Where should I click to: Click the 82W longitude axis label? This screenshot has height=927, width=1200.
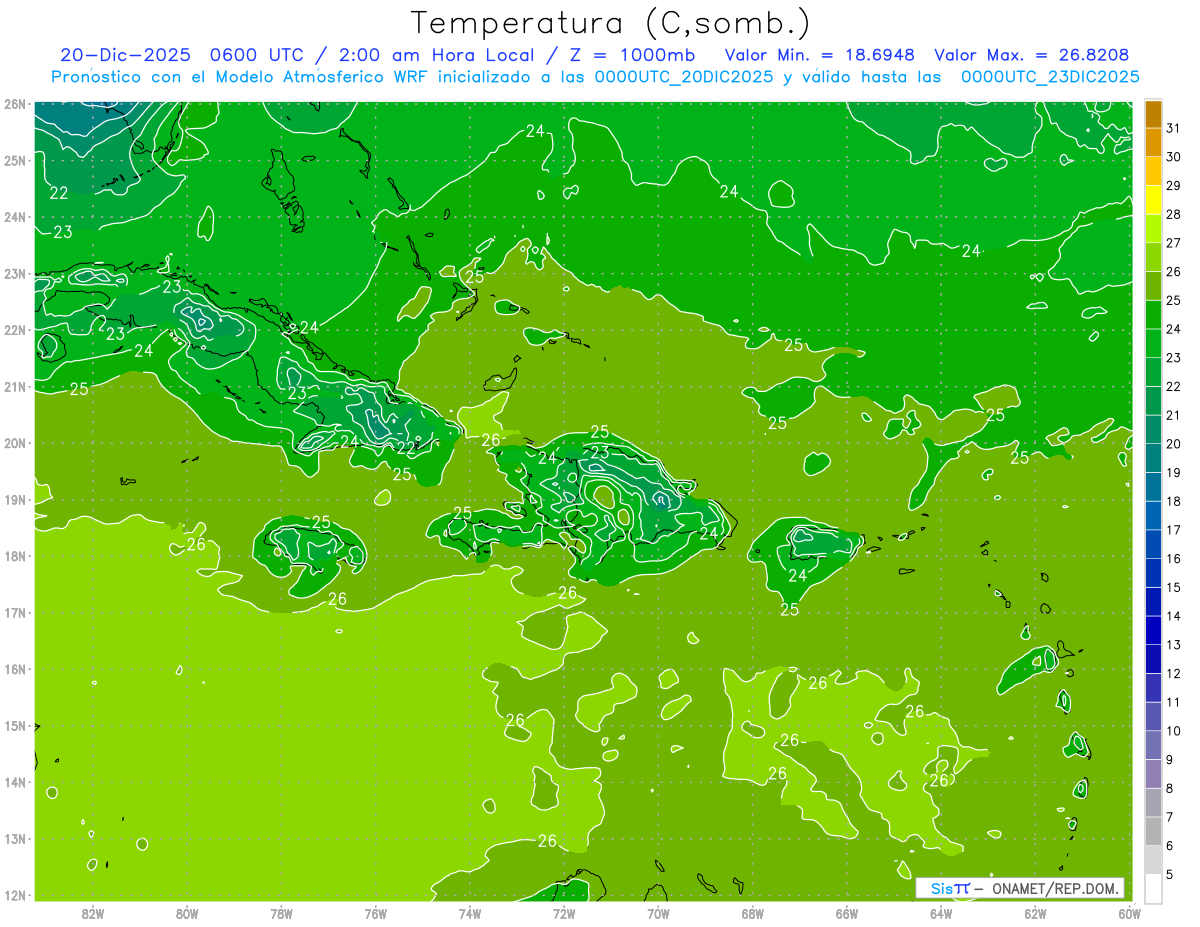(93, 912)
